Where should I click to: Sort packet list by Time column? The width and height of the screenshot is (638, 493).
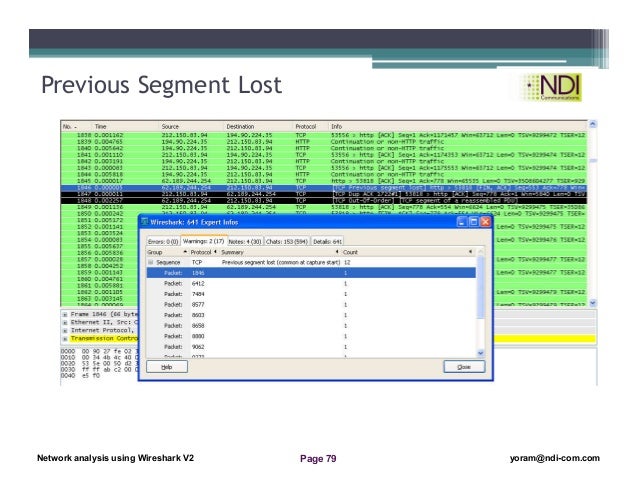(x=126, y=127)
